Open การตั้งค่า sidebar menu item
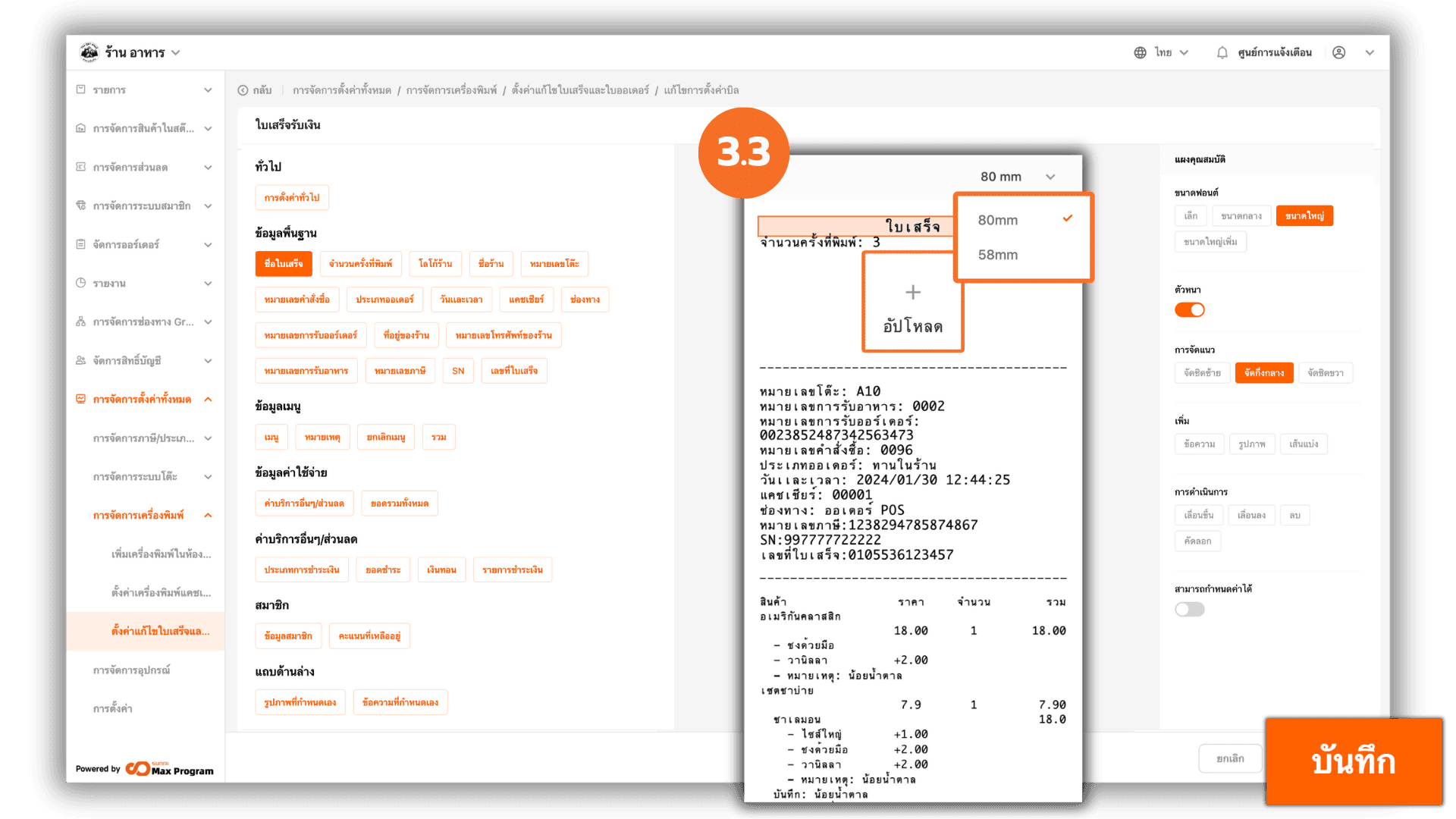The width and height of the screenshot is (1456, 819). tap(112, 709)
